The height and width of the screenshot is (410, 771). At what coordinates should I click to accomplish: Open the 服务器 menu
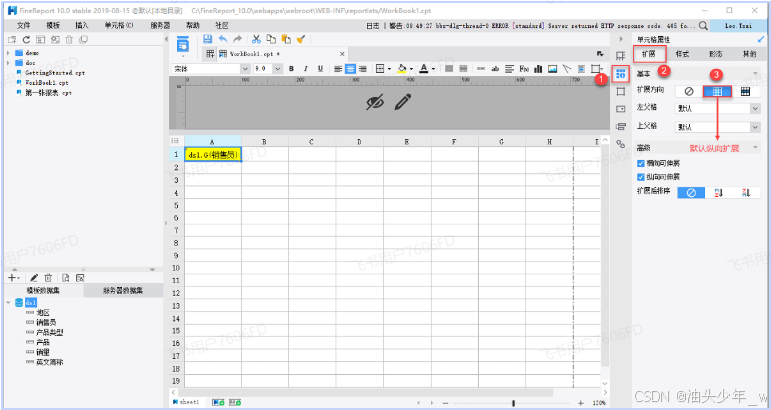[x=160, y=25]
